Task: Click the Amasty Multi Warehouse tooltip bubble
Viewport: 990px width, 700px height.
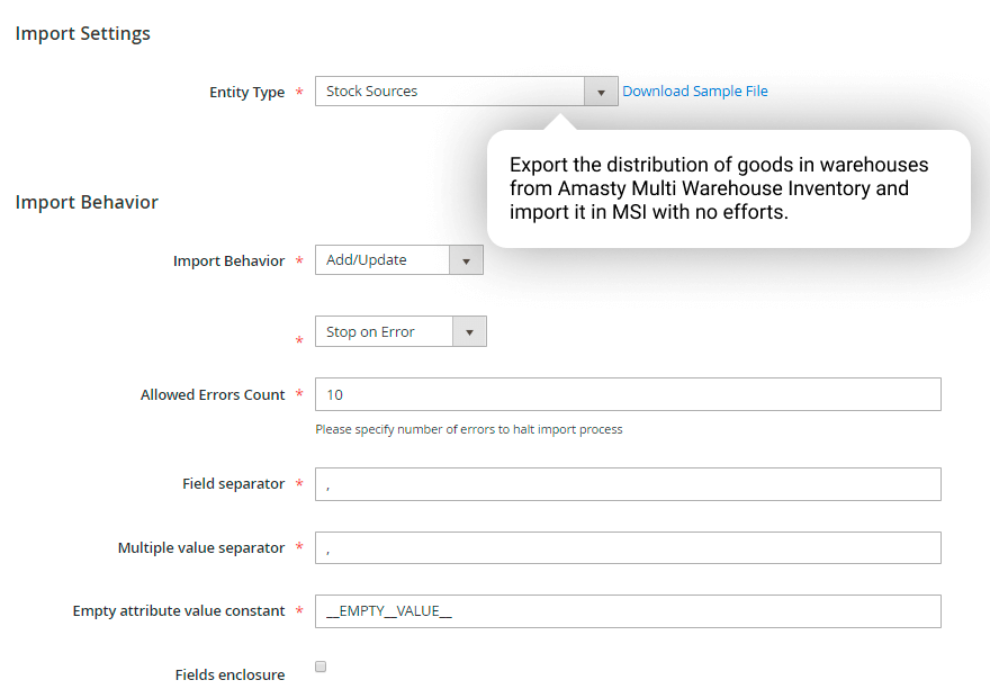Action: [728, 189]
